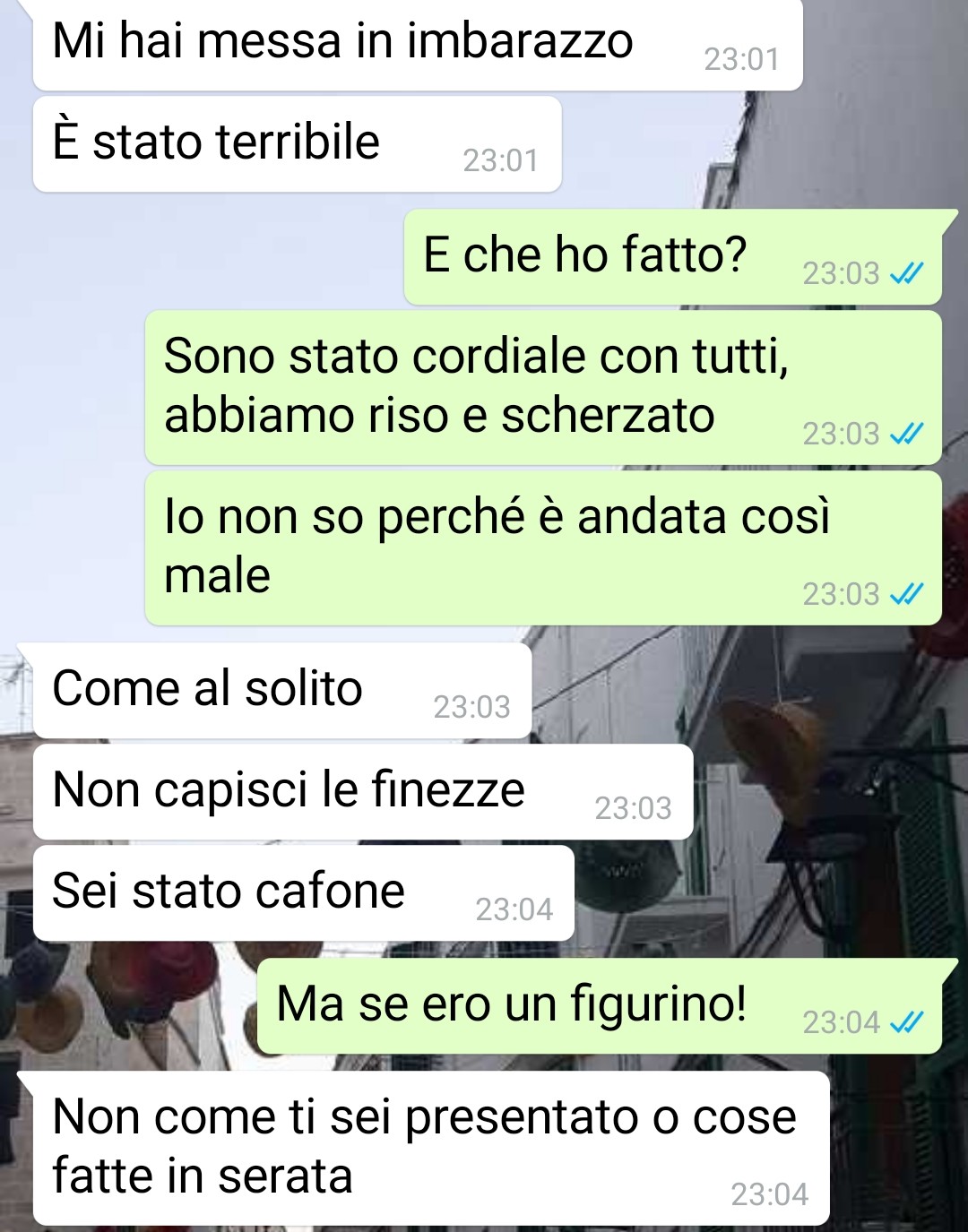Tap the "Mi hai messa in imbarazzo" message

tap(417, 43)
